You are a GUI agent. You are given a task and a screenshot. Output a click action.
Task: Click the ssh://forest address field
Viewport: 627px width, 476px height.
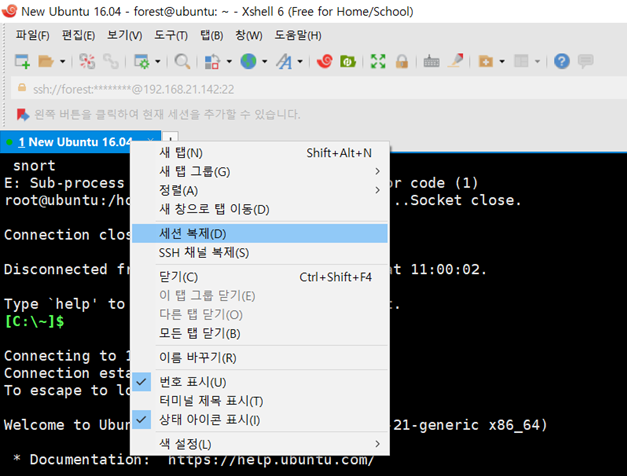pos(320,88)
